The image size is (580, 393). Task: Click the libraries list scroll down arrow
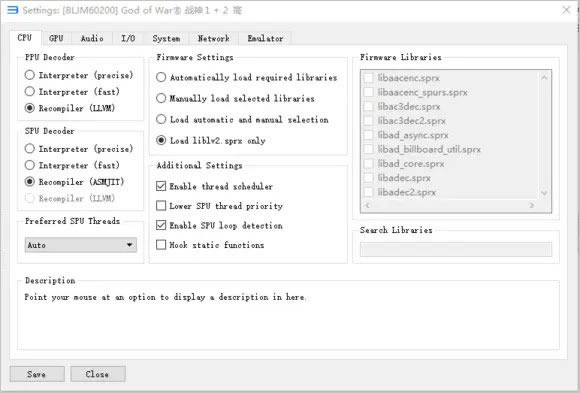coord(544,192)
